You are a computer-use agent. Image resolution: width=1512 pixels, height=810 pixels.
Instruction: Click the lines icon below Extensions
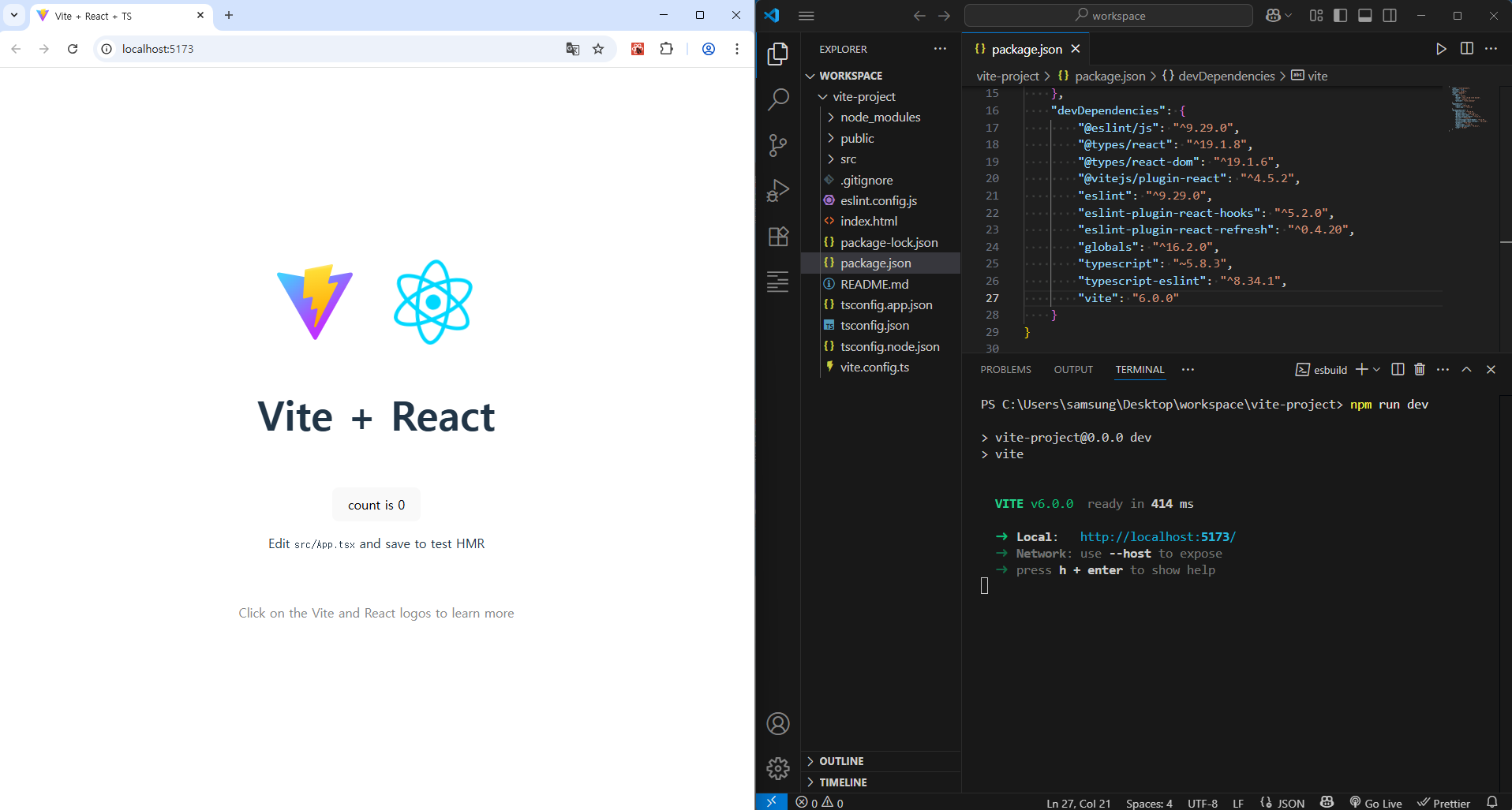coord(778,282)
